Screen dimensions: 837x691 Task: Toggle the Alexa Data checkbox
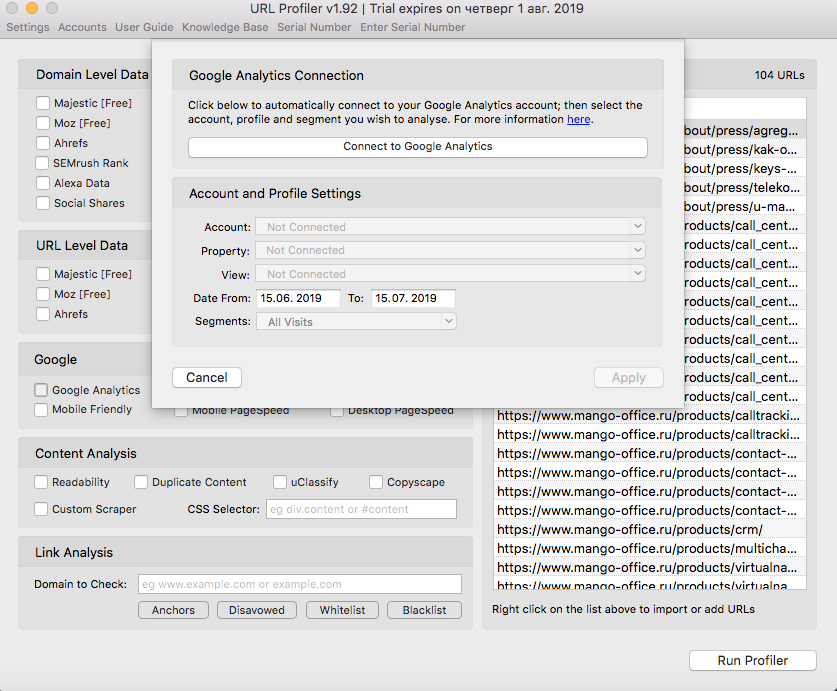point(43,183)
